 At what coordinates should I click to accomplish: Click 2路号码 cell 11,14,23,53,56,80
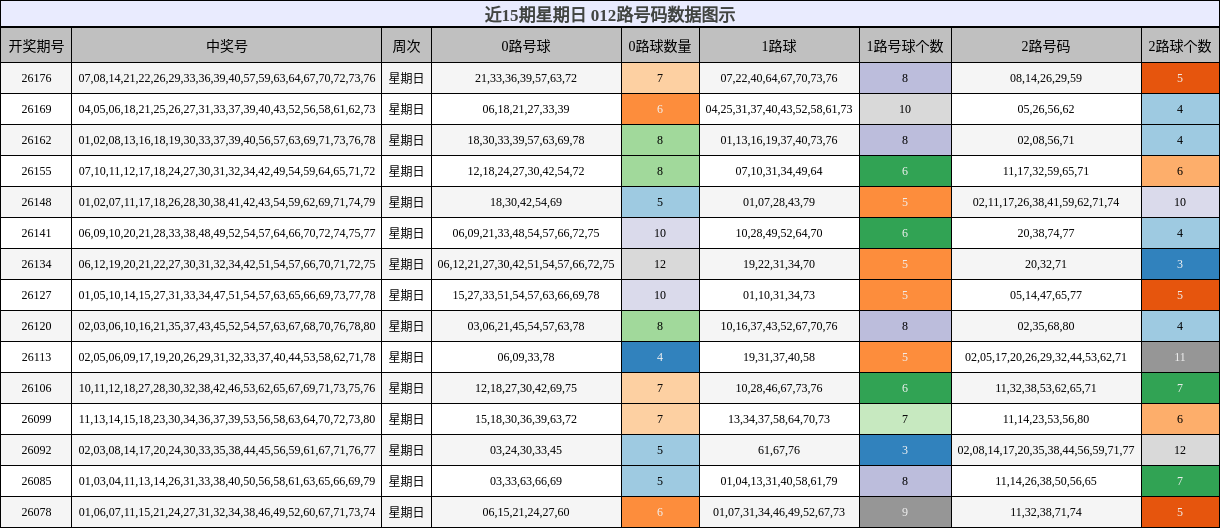click(x=1046, y=419)
